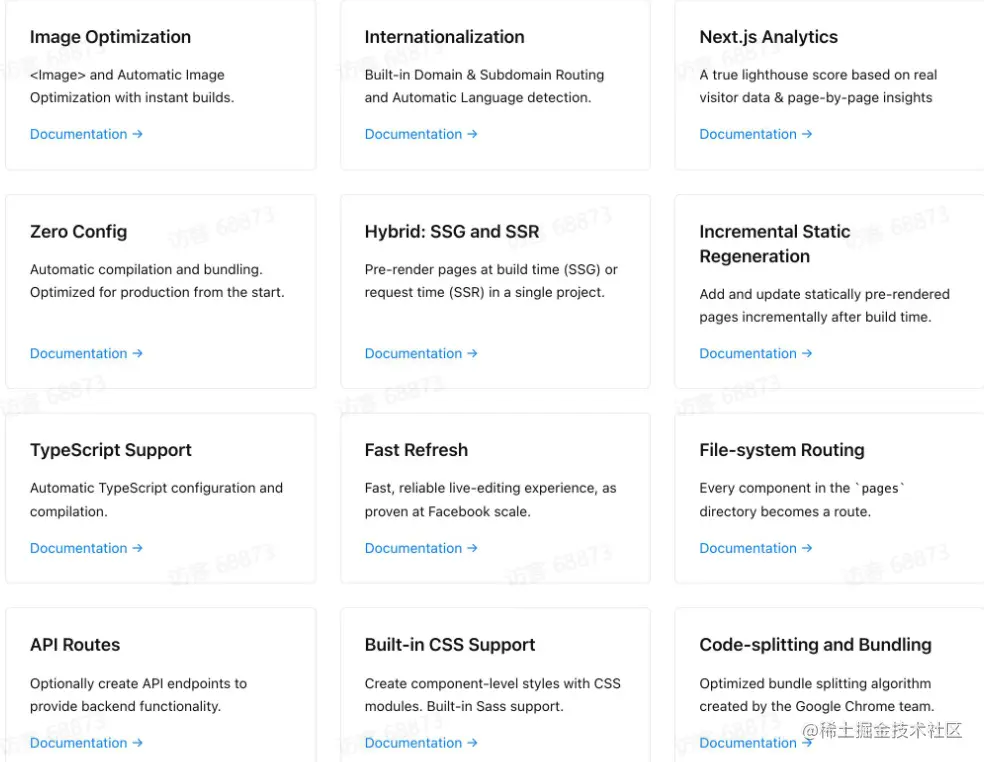Open Image Optimization Documentation link
The height and width of the screenshot is (762, 984).
coord(86,134)
